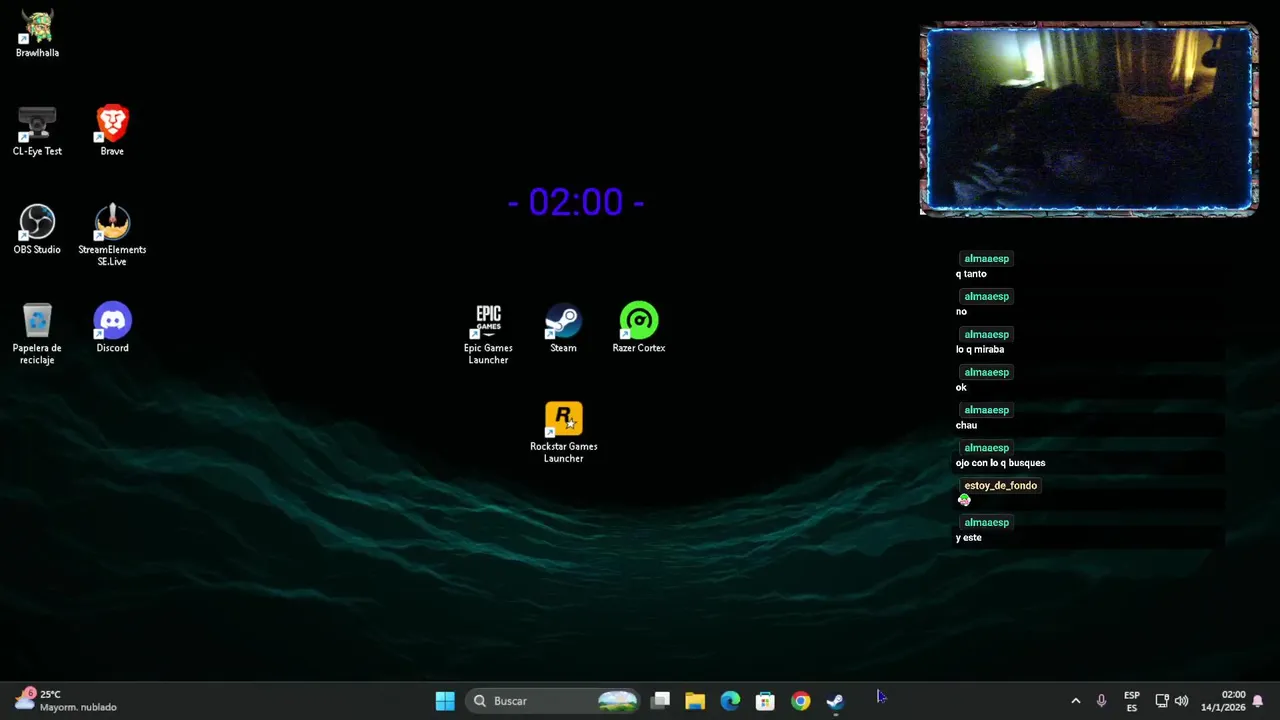
Task: Open the network icon in system tray
Action: pos(1162,701)
